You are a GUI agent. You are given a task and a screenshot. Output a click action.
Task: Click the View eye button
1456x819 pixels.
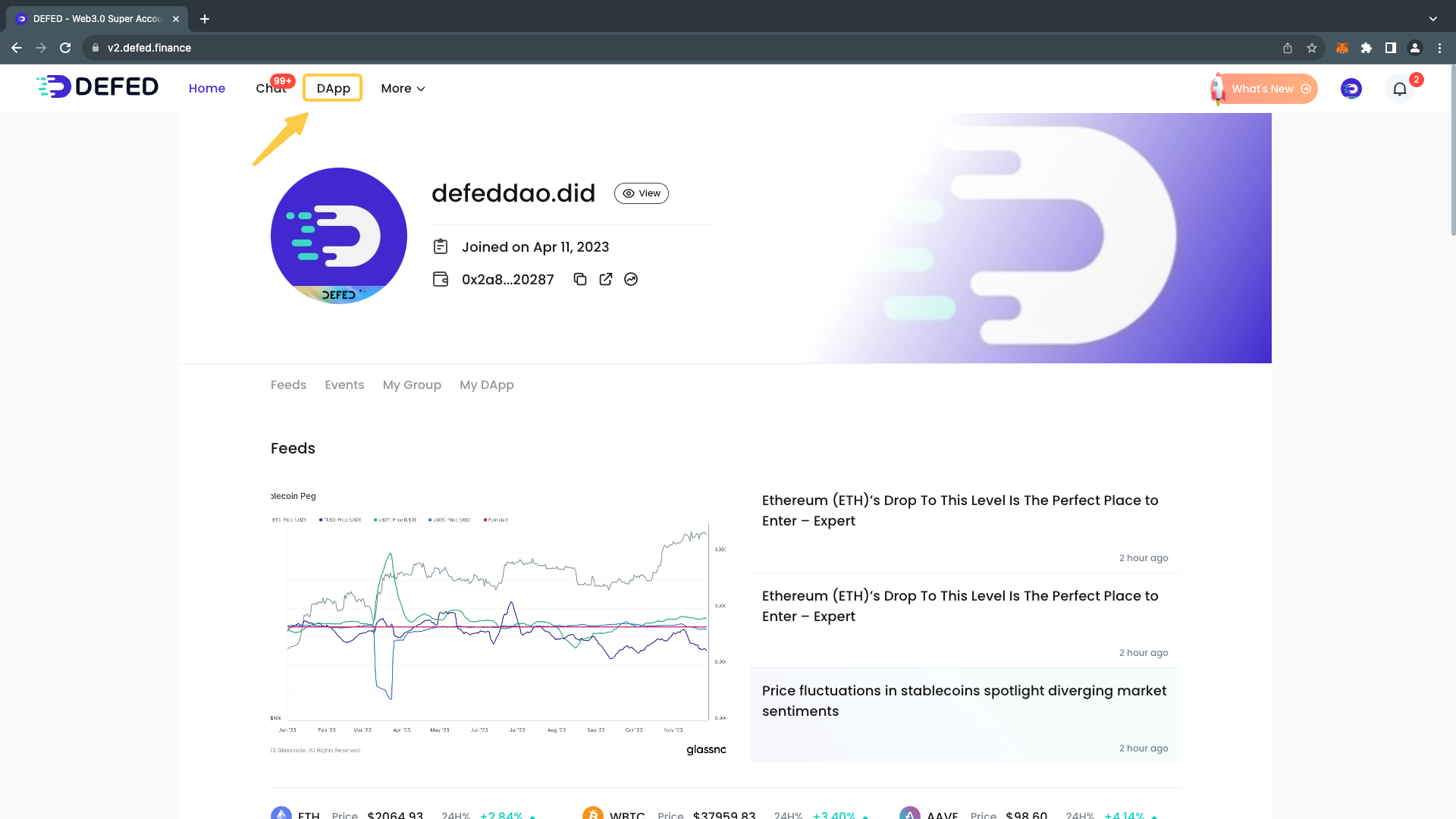pos(642,193)
